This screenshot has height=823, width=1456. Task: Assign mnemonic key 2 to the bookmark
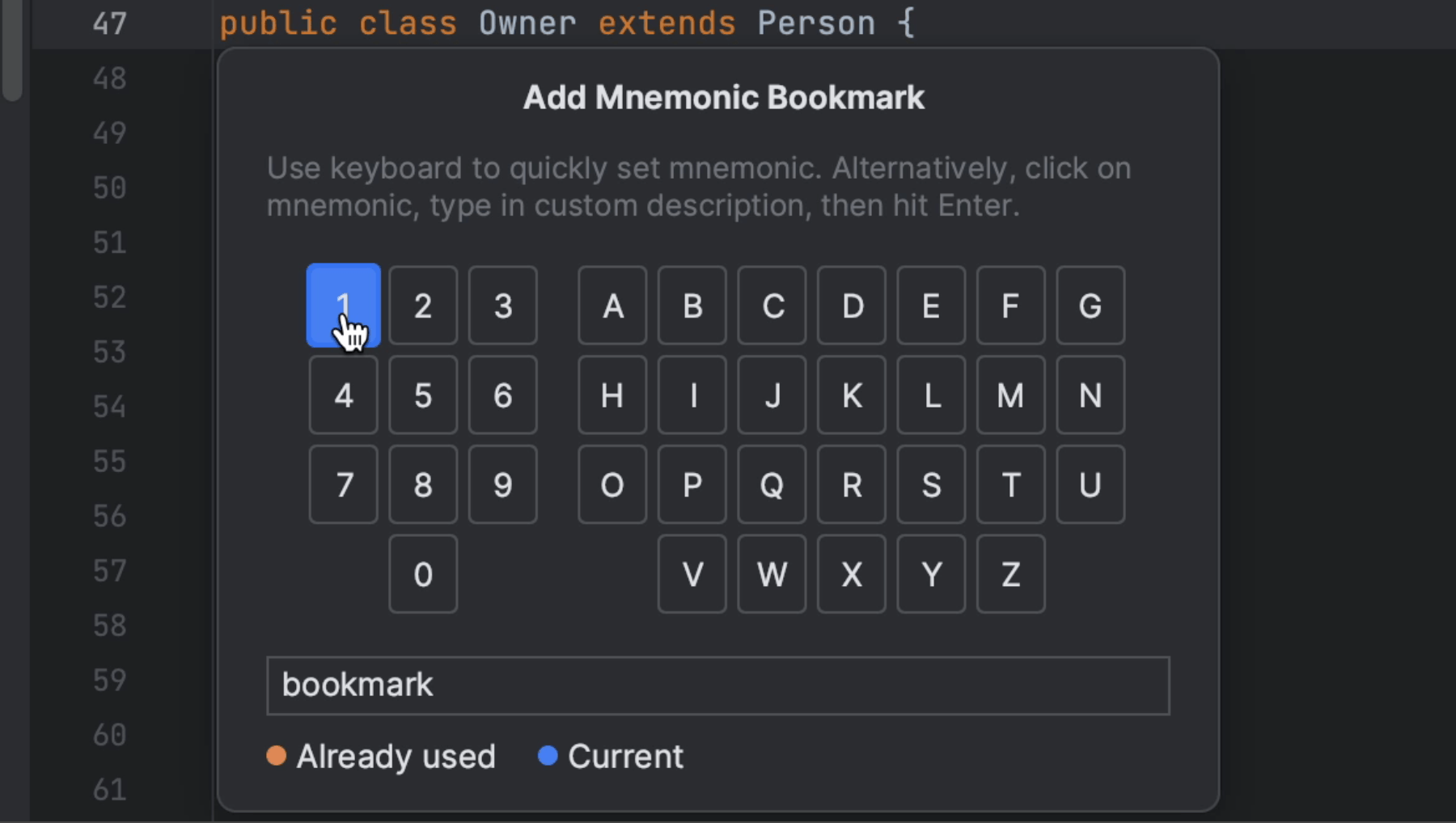423,306
